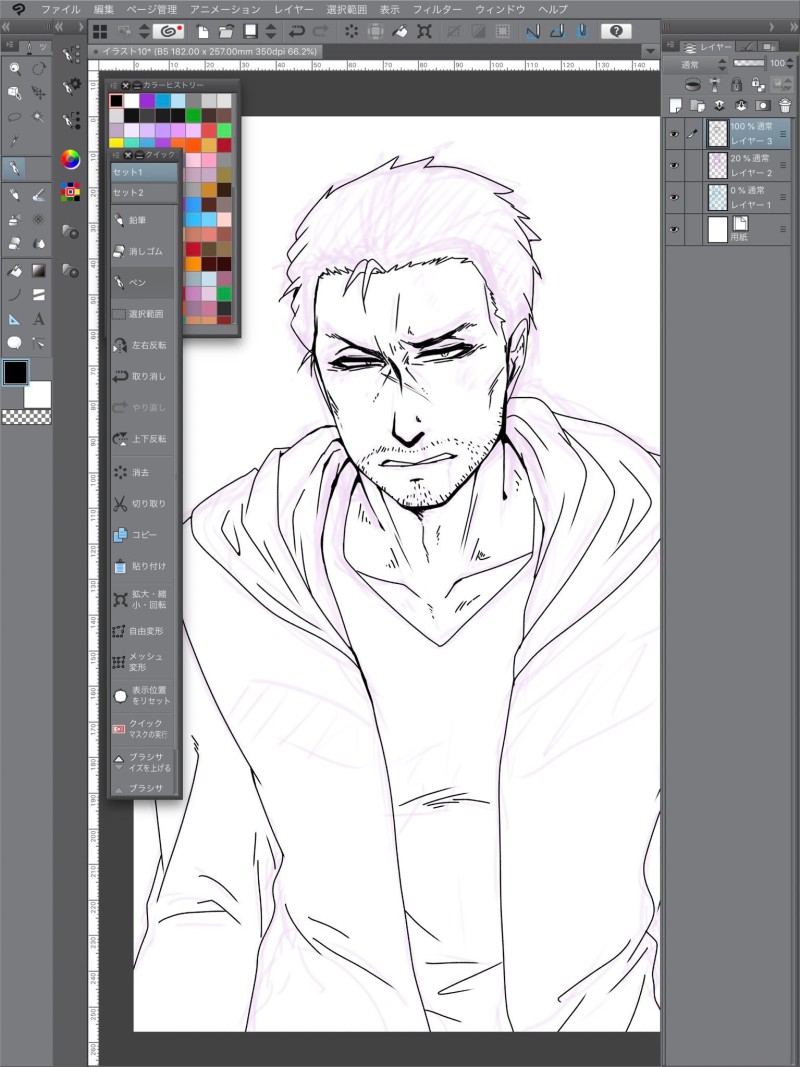The width and height of the screenshot is (800, 1067).
Task: Select the Lasso selection tool
Action: tap(14, 117)
